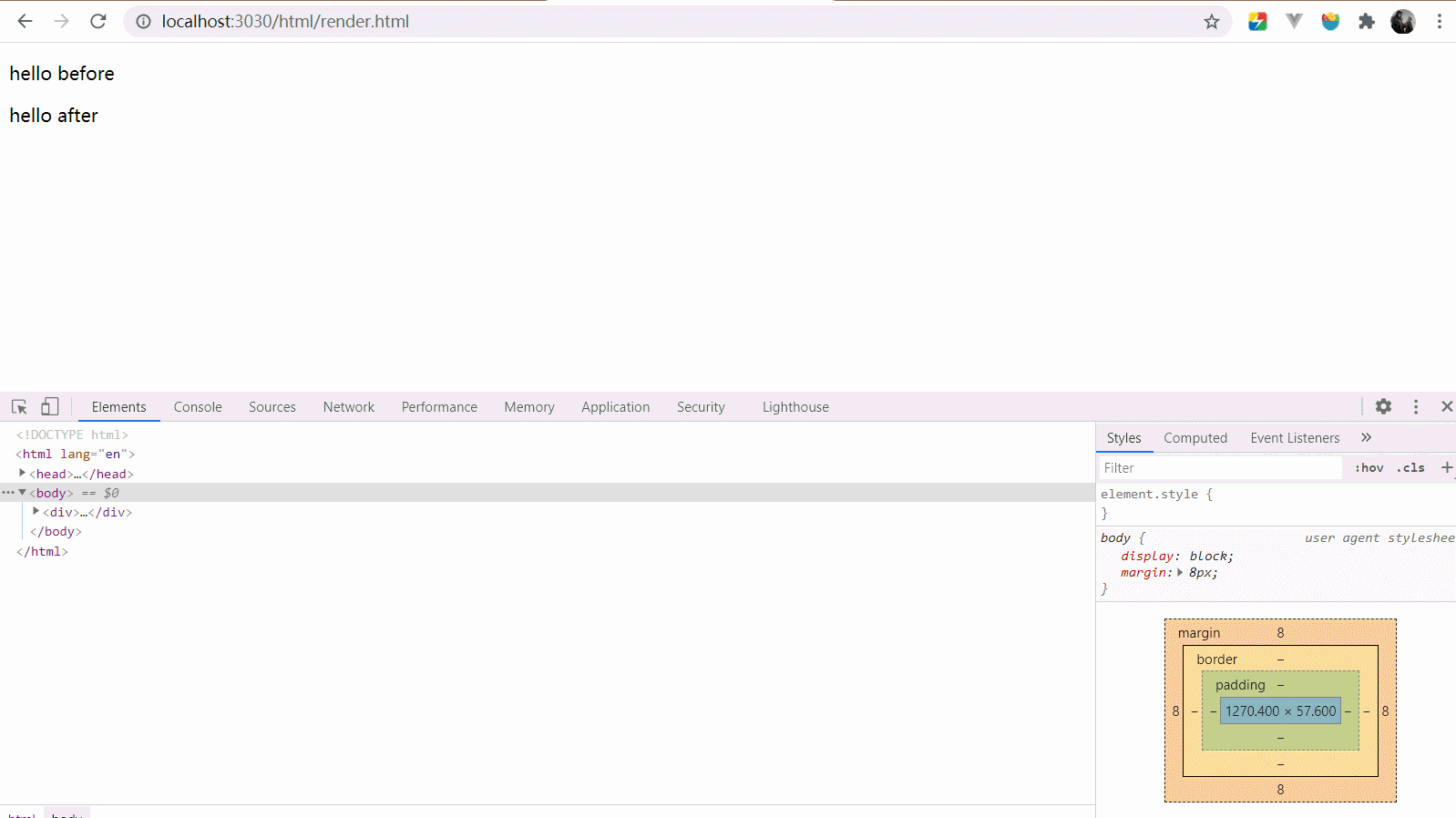The image size is (1456, 818).
Task: Select the closing </html> tag
Action: pyautogui.click(x=42, y=552)
